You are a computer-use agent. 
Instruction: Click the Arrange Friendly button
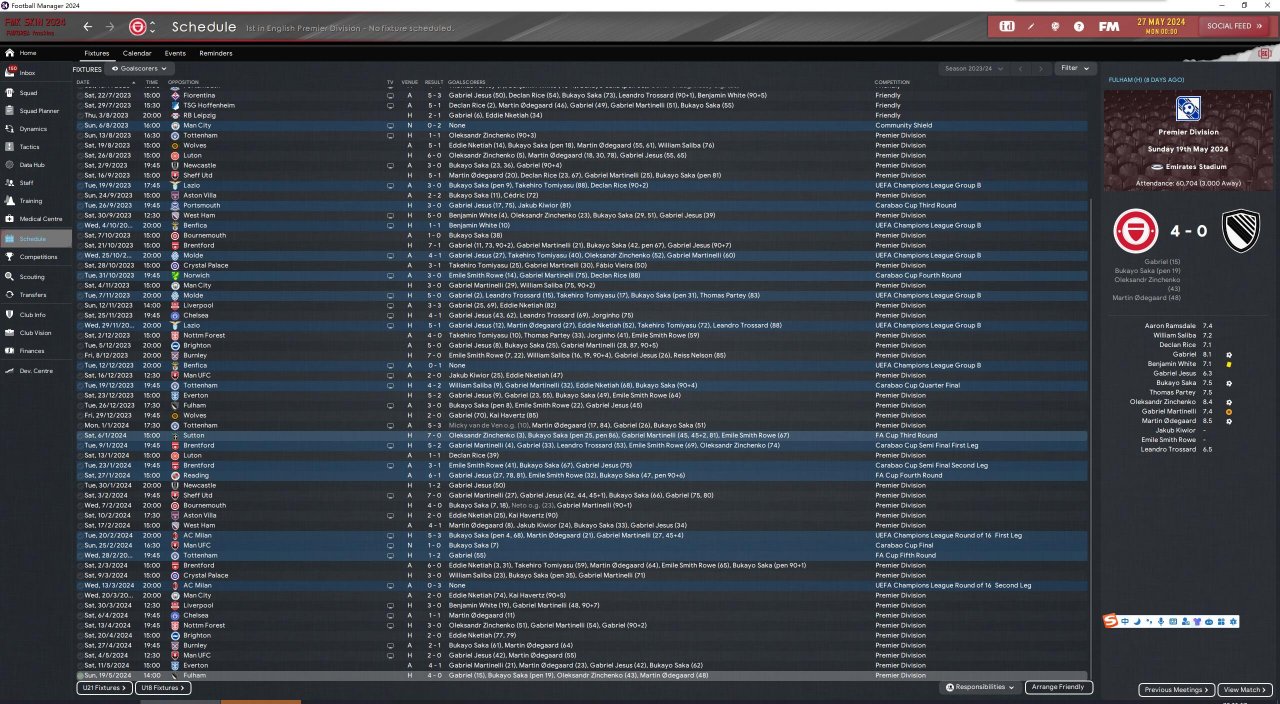[1059, 688]
